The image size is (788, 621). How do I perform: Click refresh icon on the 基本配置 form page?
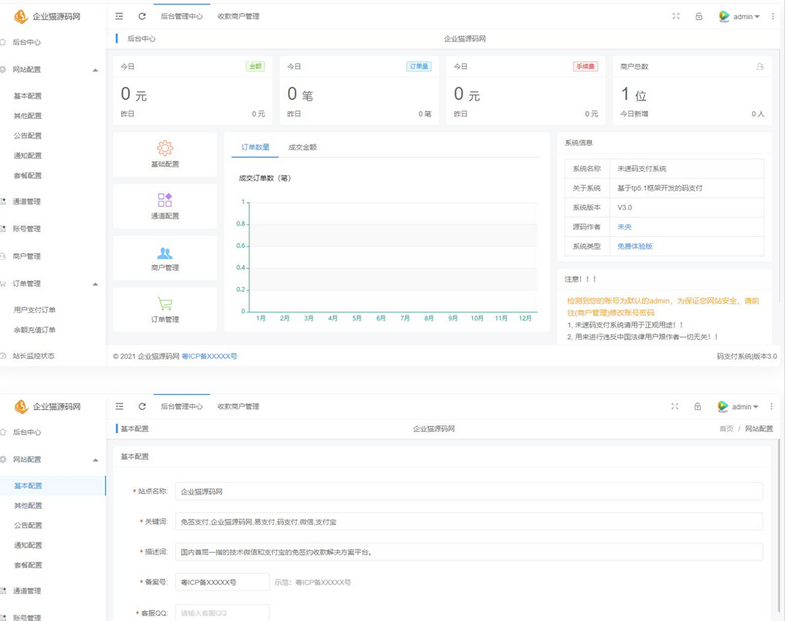[142, 407]
